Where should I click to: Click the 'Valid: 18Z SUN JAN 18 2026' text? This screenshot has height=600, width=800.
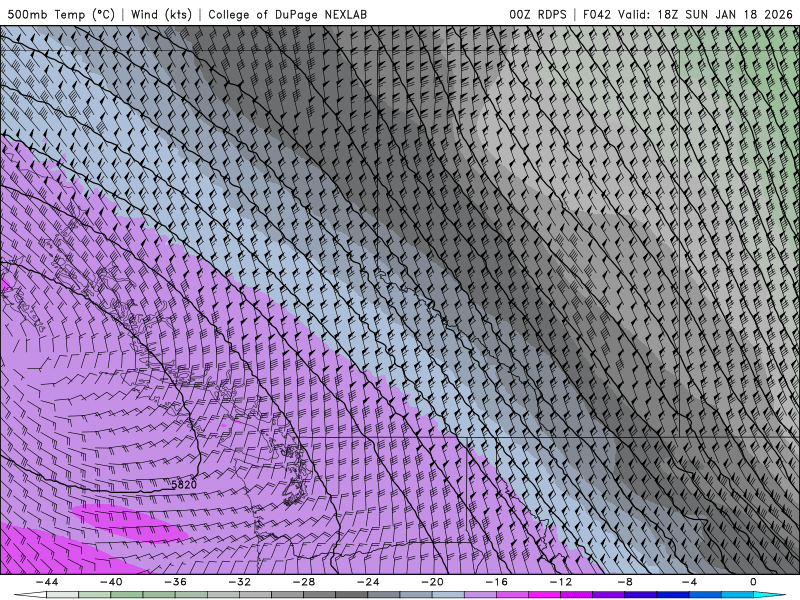[x=705, y=14]
